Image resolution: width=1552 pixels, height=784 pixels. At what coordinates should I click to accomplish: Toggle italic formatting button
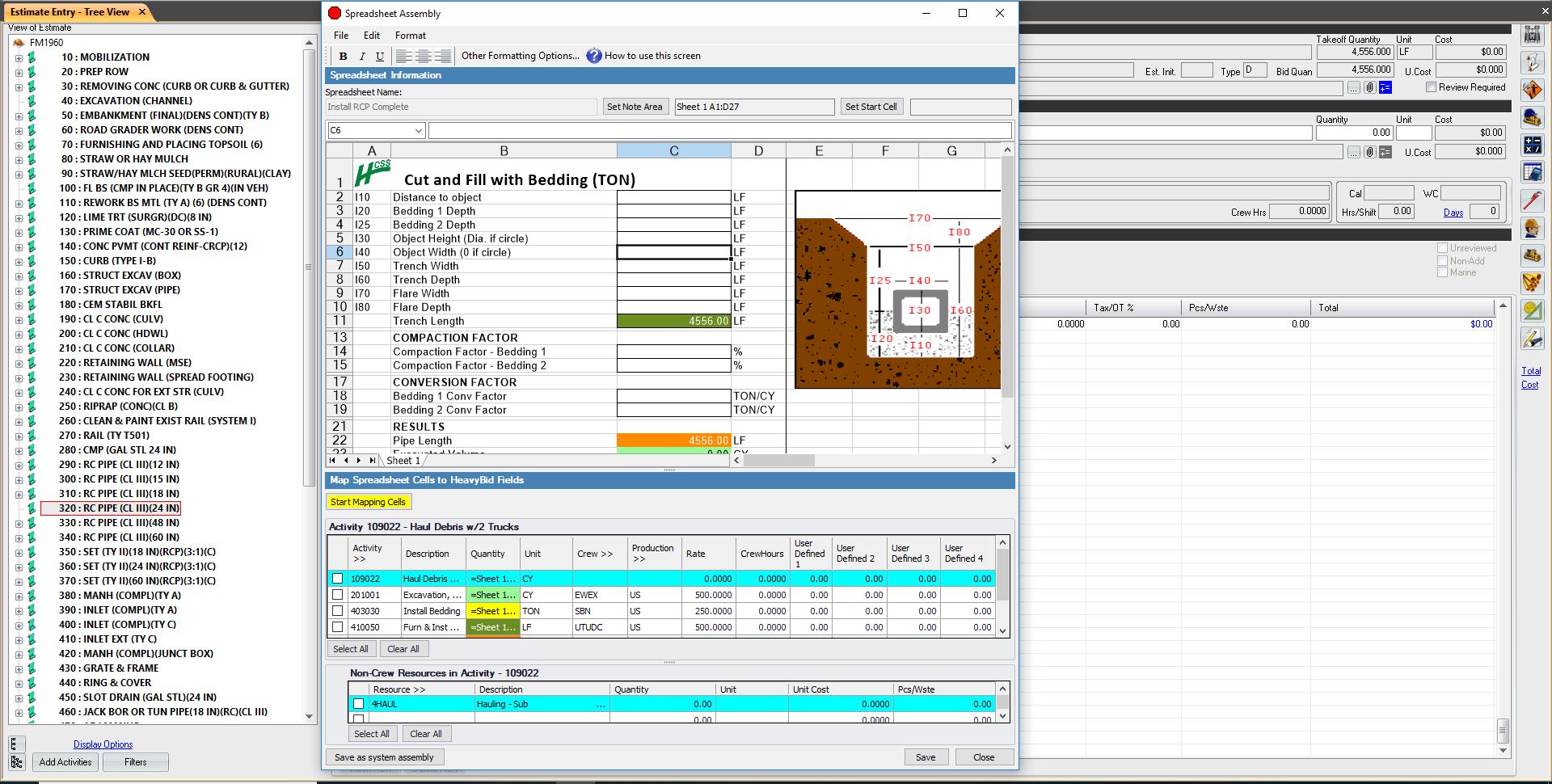click(361, 56)
